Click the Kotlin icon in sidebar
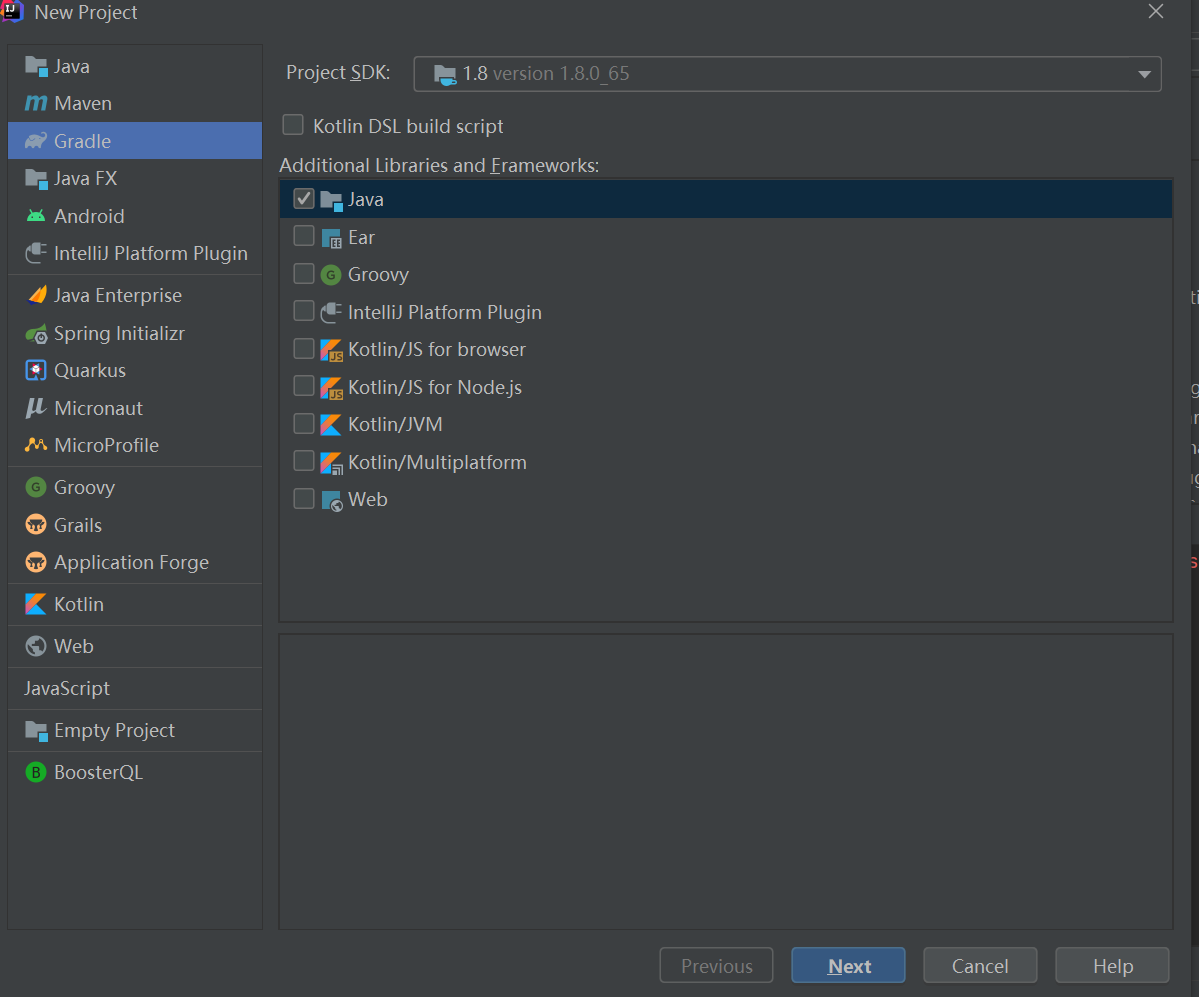Image resolution: width=1199 pixels, height=997 pixels. (36, 604)
